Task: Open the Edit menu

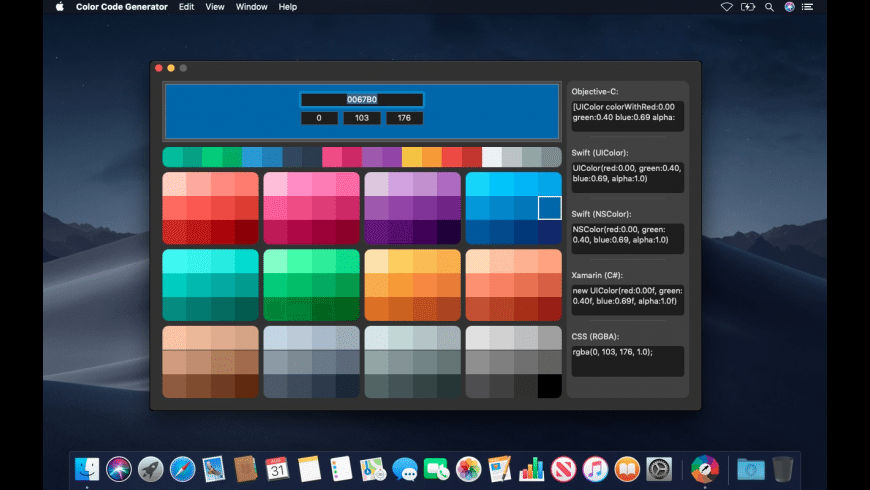Action: [186, 7]
